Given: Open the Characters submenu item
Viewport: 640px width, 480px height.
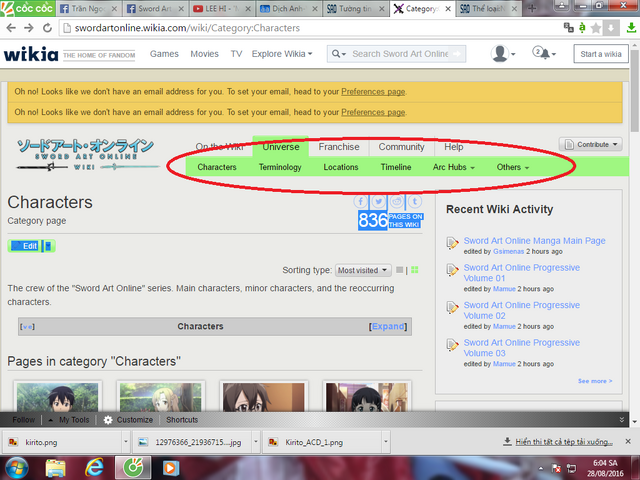Looking at the screenshot, I should [217, 167].
